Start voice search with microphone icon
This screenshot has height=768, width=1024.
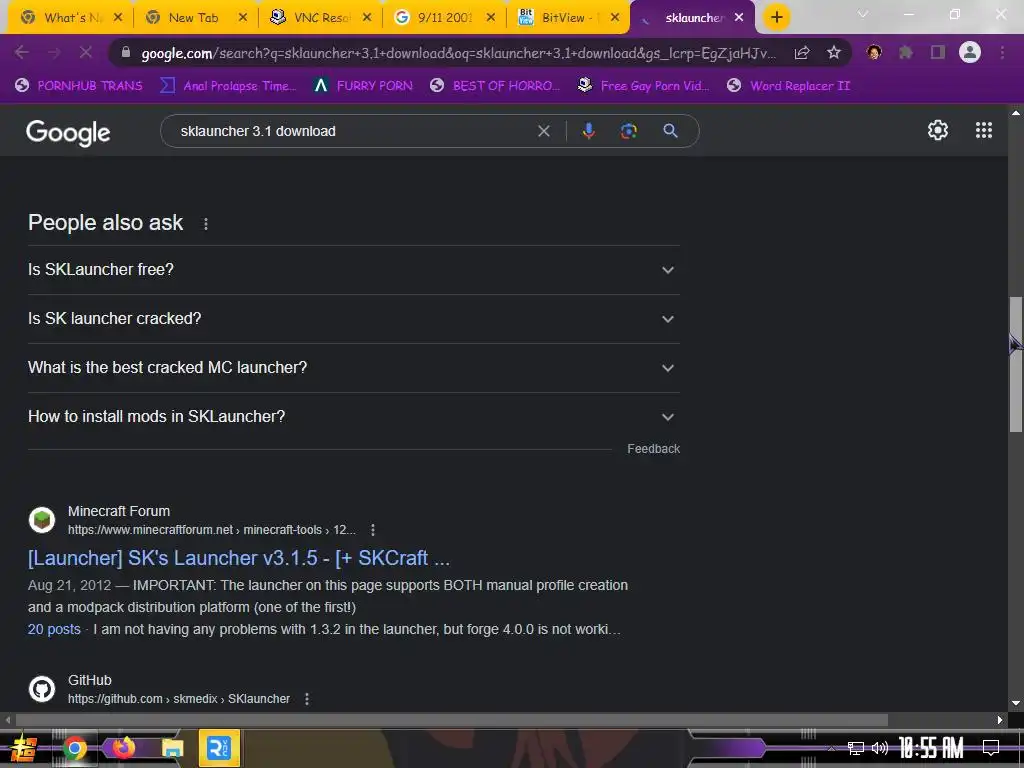click(x=588, y=131)
